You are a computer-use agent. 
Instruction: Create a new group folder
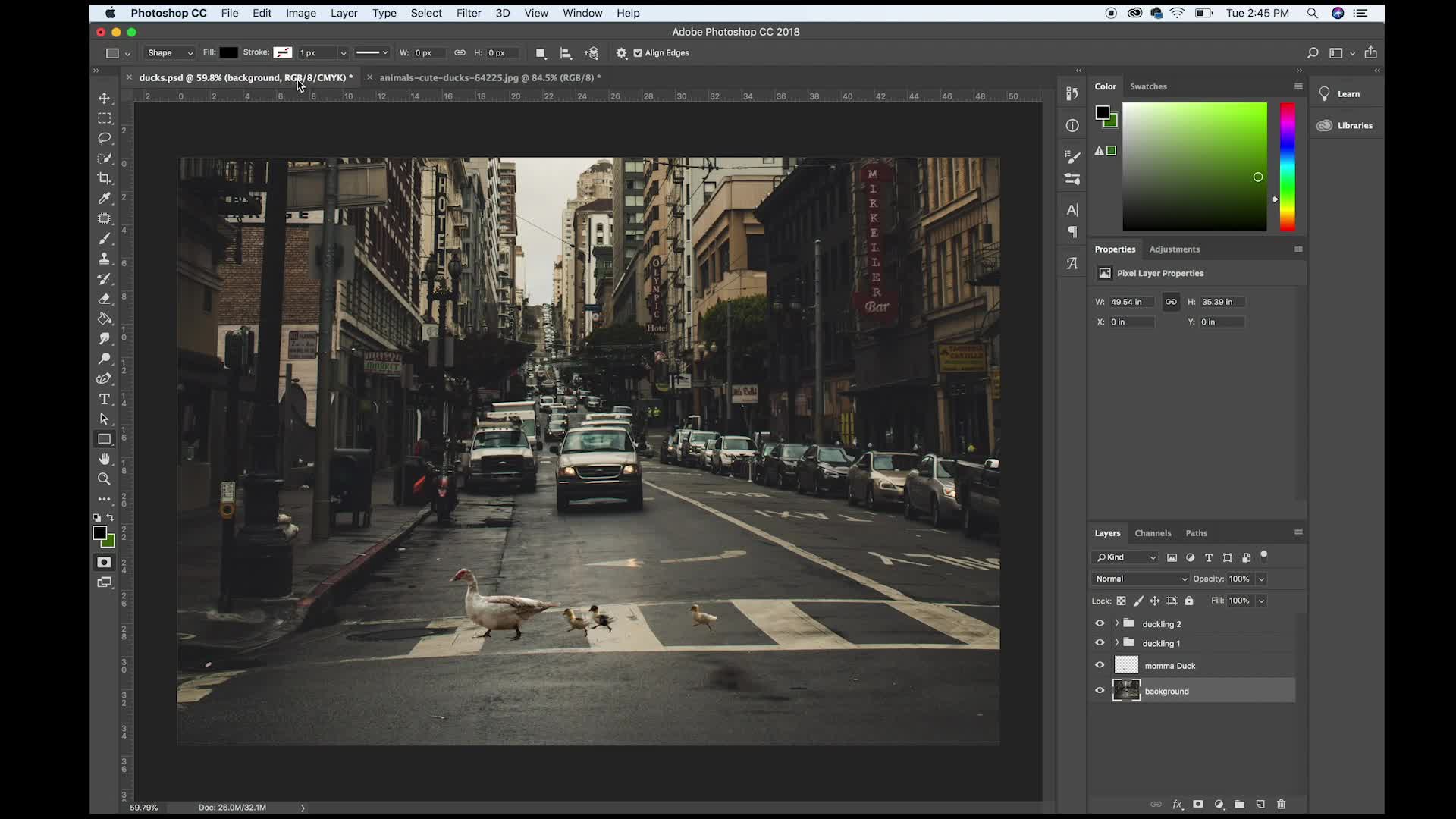pos(1239,805)
